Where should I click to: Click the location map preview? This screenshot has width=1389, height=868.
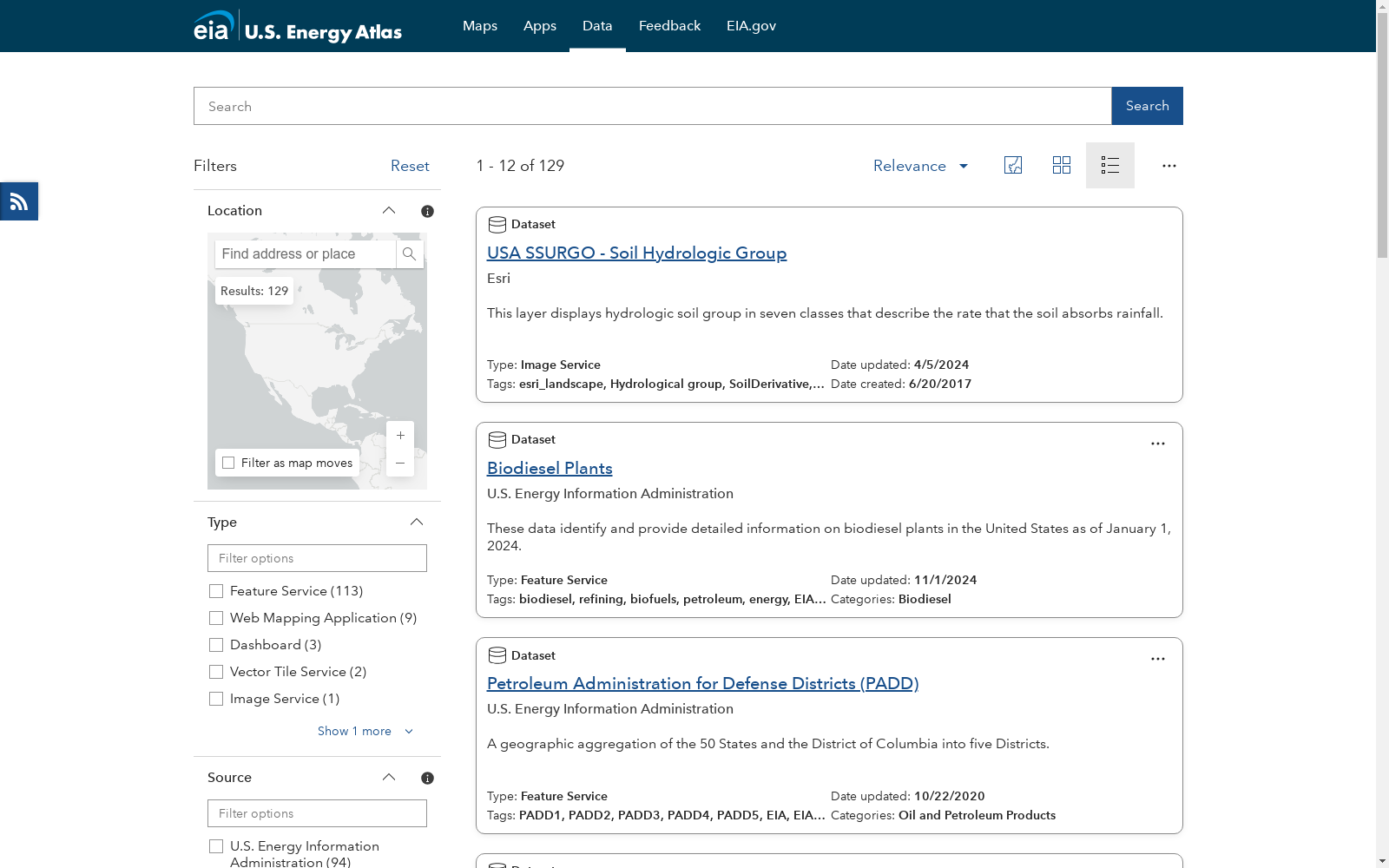317,361
